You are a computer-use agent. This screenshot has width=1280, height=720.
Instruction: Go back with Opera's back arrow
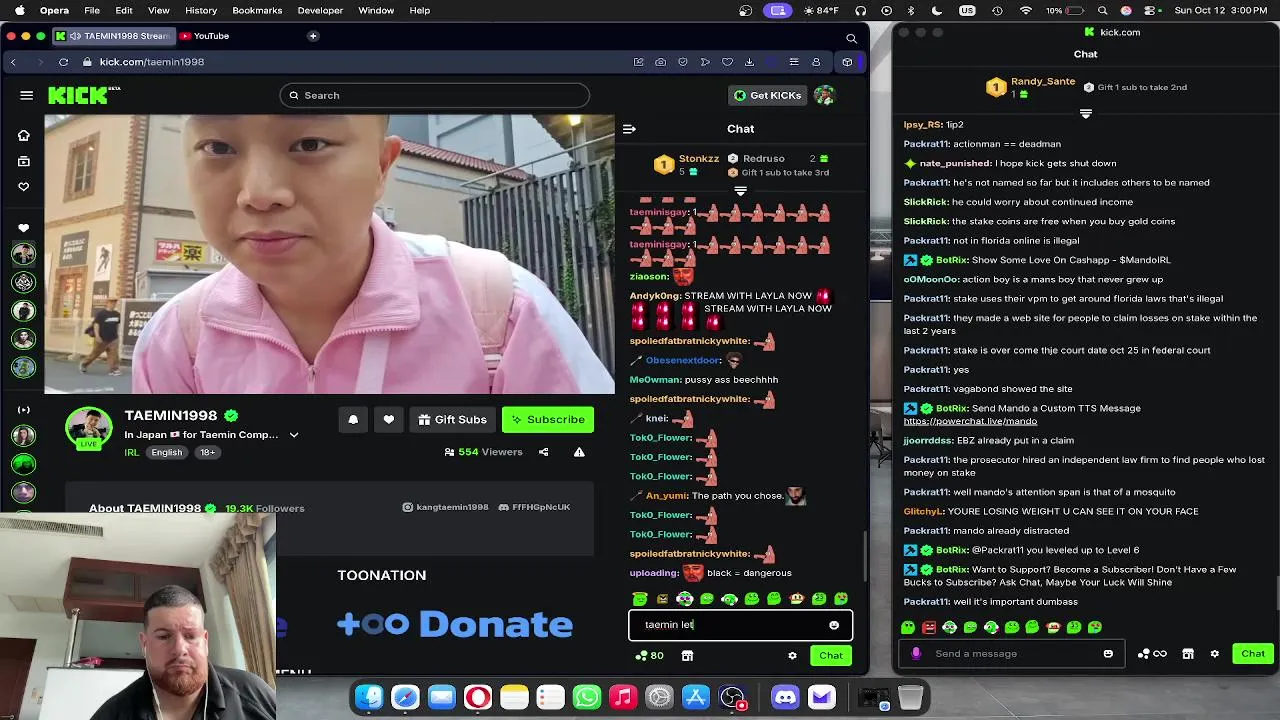[x=13, y=62]
